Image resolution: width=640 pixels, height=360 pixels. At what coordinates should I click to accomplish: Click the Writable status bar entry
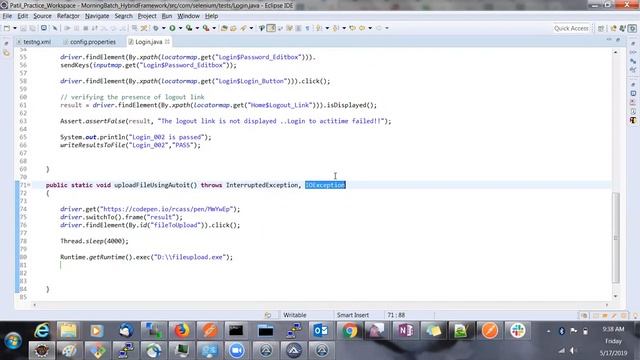coord(295,315)
